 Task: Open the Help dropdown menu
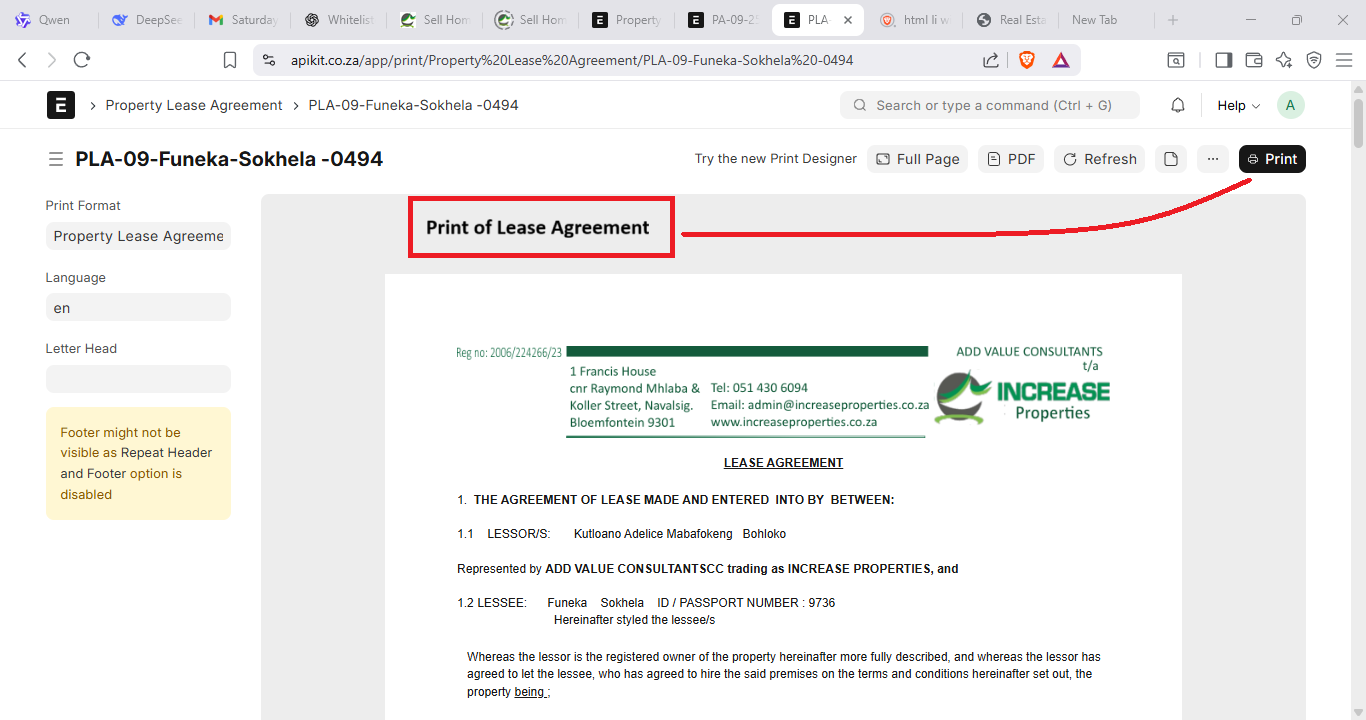pyautogui.click(x=1238, y=105)
